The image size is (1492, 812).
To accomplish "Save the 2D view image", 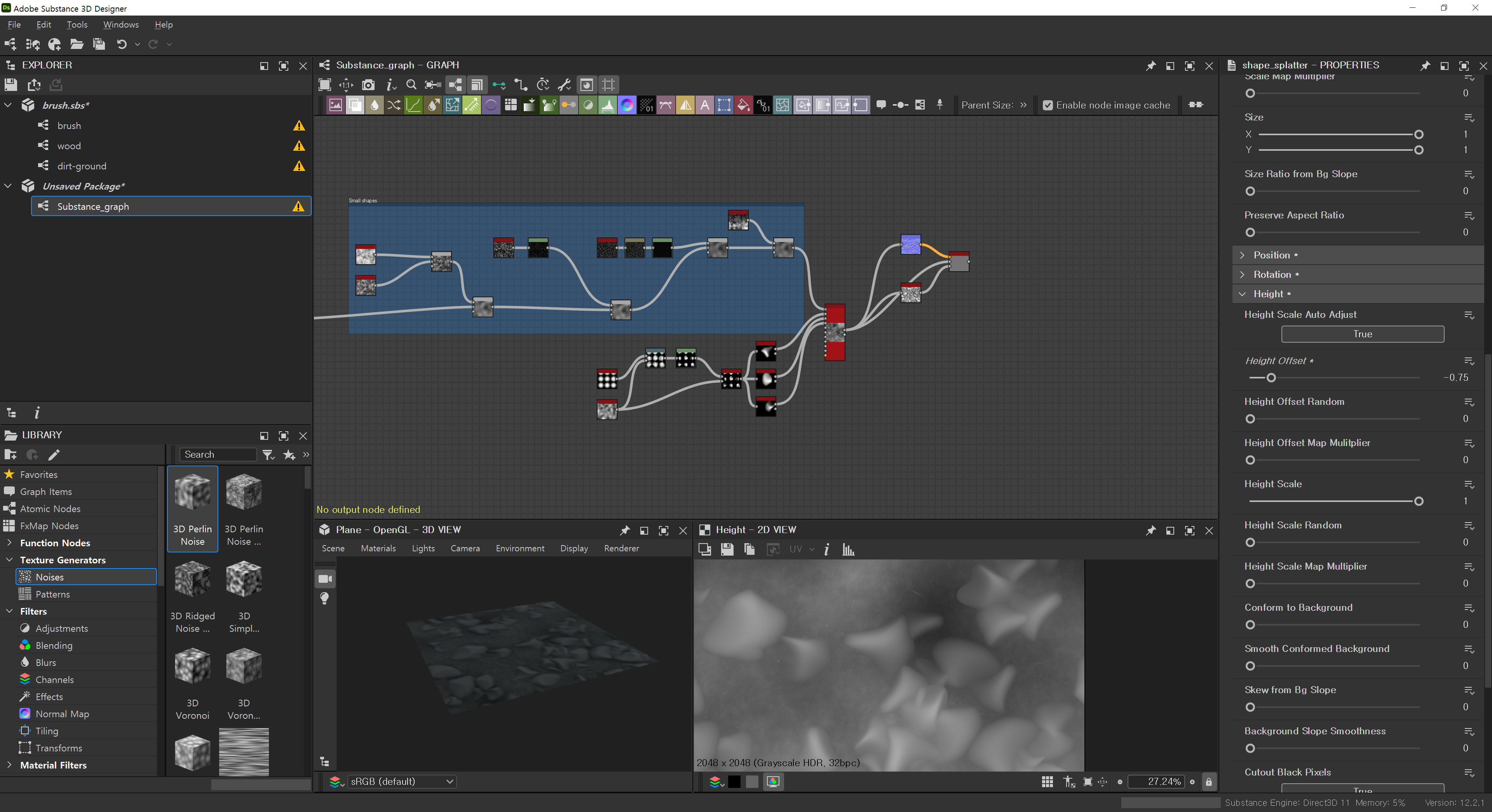I will coord(727,549).
